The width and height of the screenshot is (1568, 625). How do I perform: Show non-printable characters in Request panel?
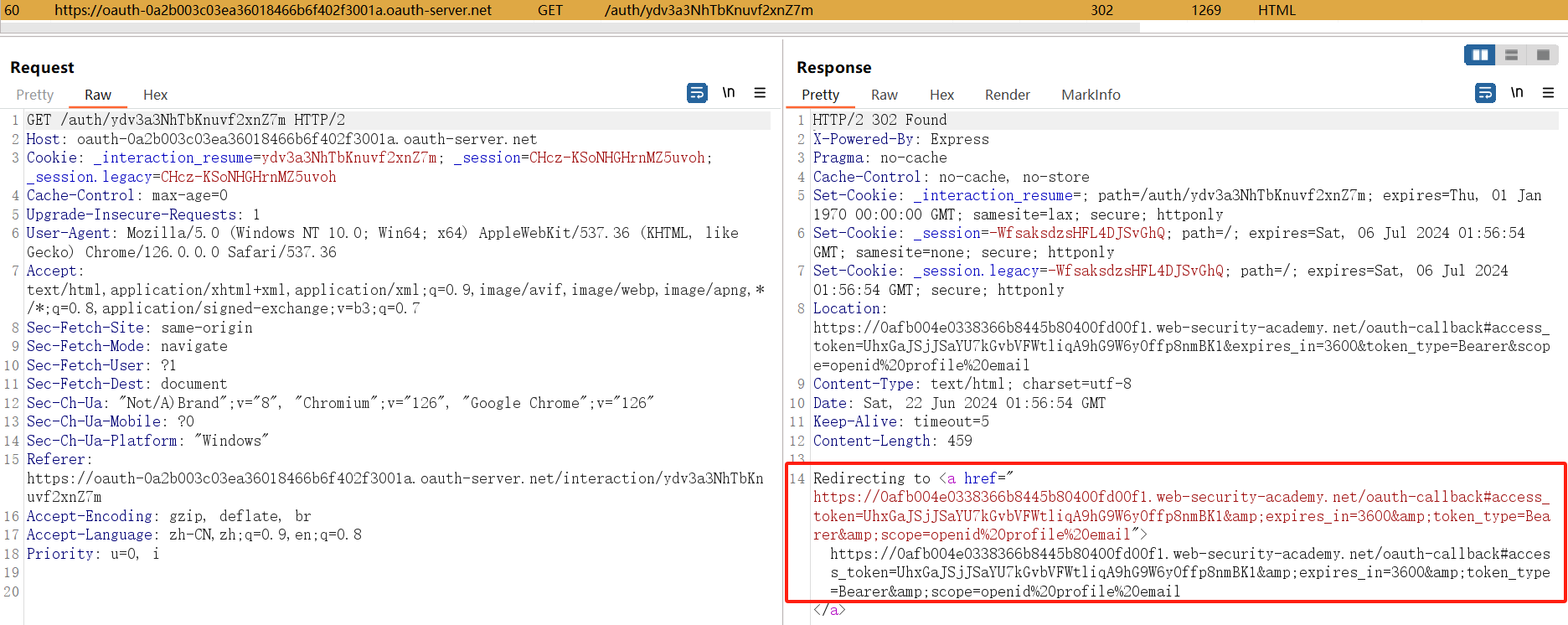coord(729,93)
